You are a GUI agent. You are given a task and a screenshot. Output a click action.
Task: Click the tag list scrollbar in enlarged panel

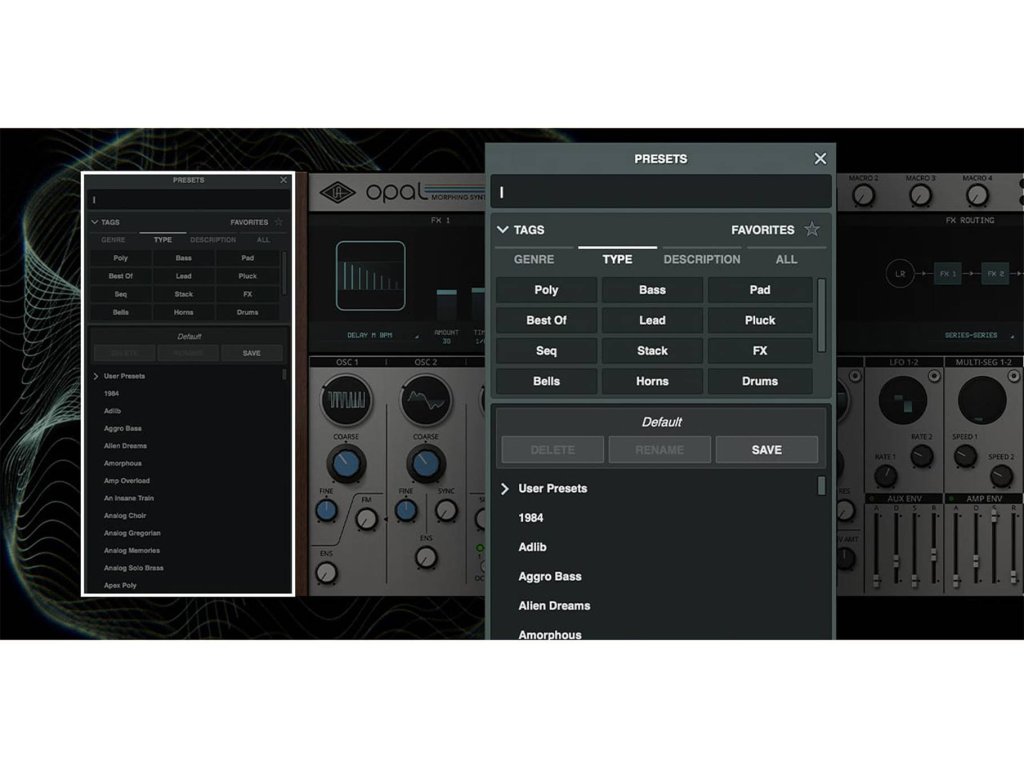click(x=822, y=315)
